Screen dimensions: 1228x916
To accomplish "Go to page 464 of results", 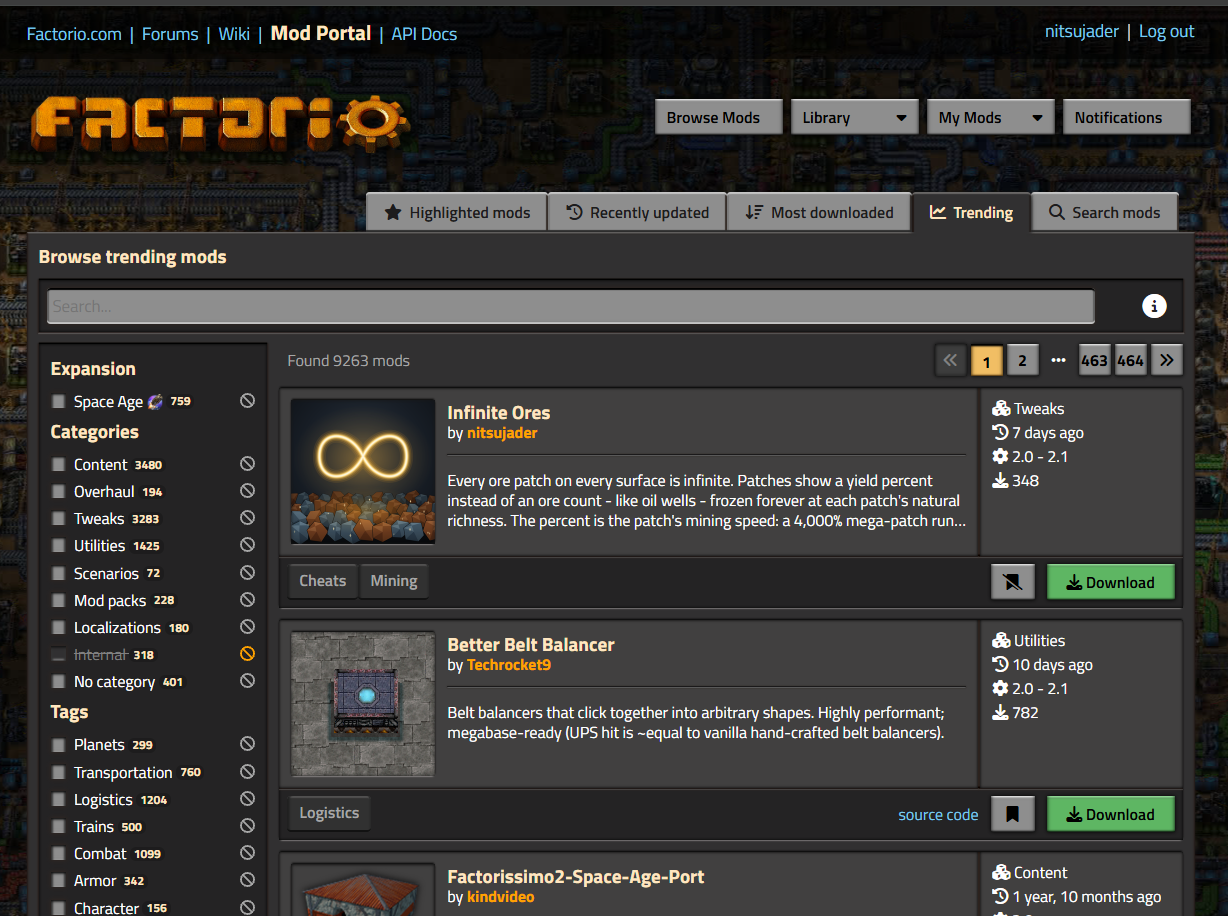I will (x=1130, y=360).
